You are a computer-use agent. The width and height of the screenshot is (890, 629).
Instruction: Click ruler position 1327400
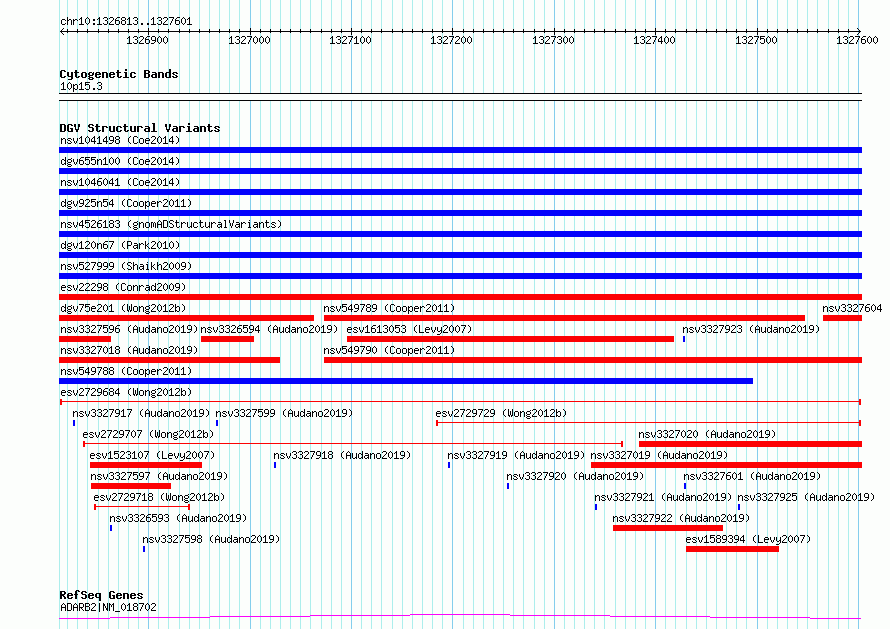pos(654,40)
